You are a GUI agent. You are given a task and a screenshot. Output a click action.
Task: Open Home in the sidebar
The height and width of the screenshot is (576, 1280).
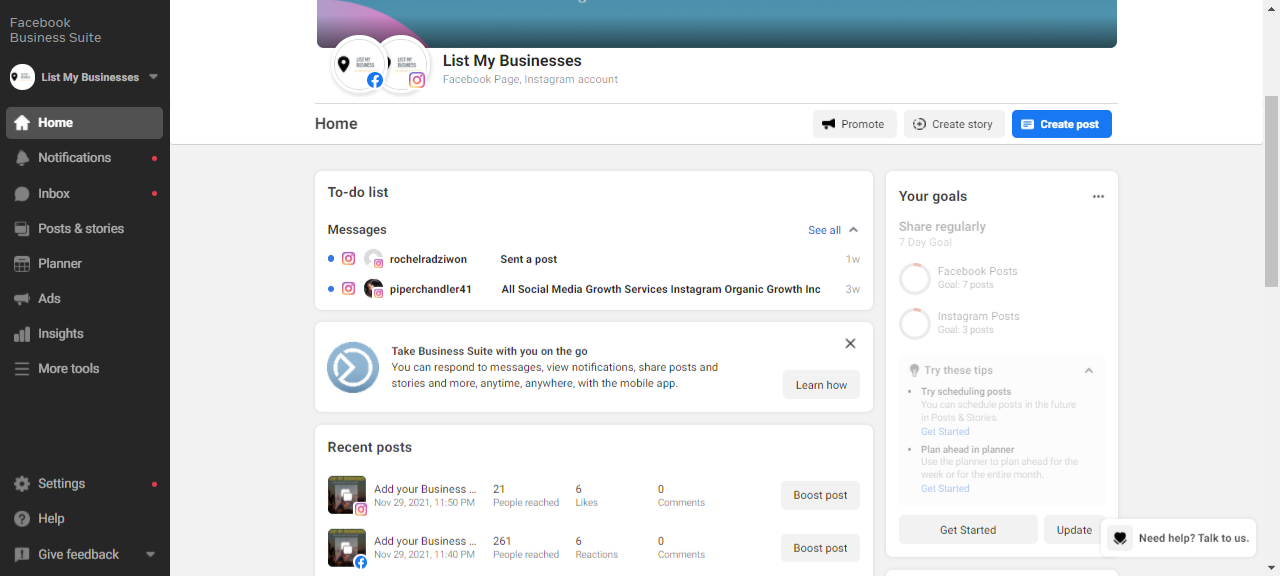[84, 123]
